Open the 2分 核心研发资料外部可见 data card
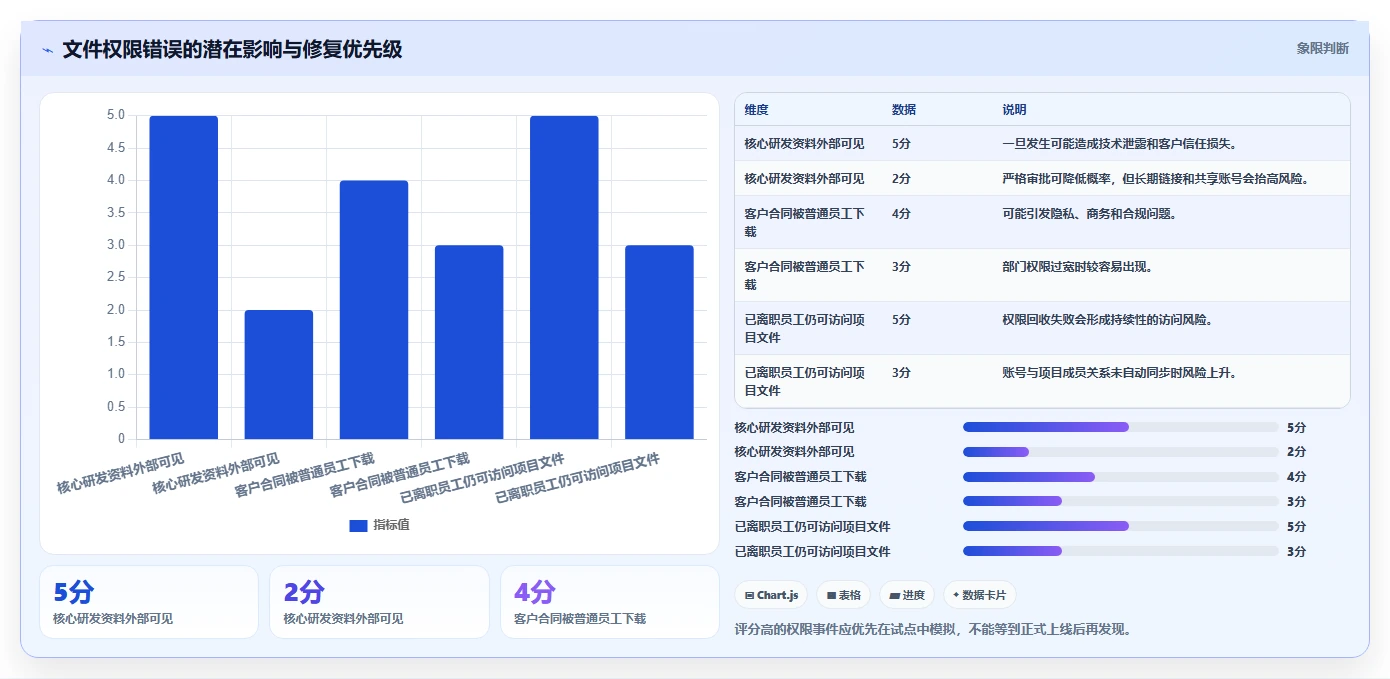1390x679 pixels. click(379, 602)
